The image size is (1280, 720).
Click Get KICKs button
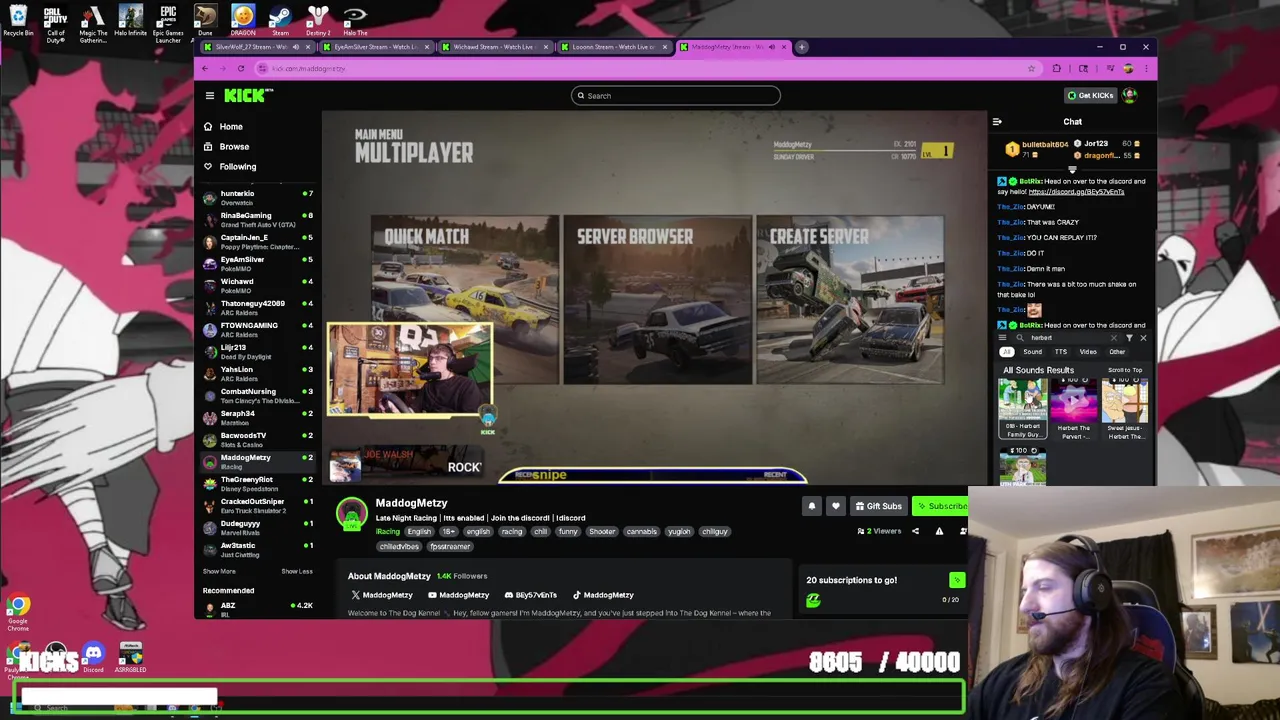1091,95
